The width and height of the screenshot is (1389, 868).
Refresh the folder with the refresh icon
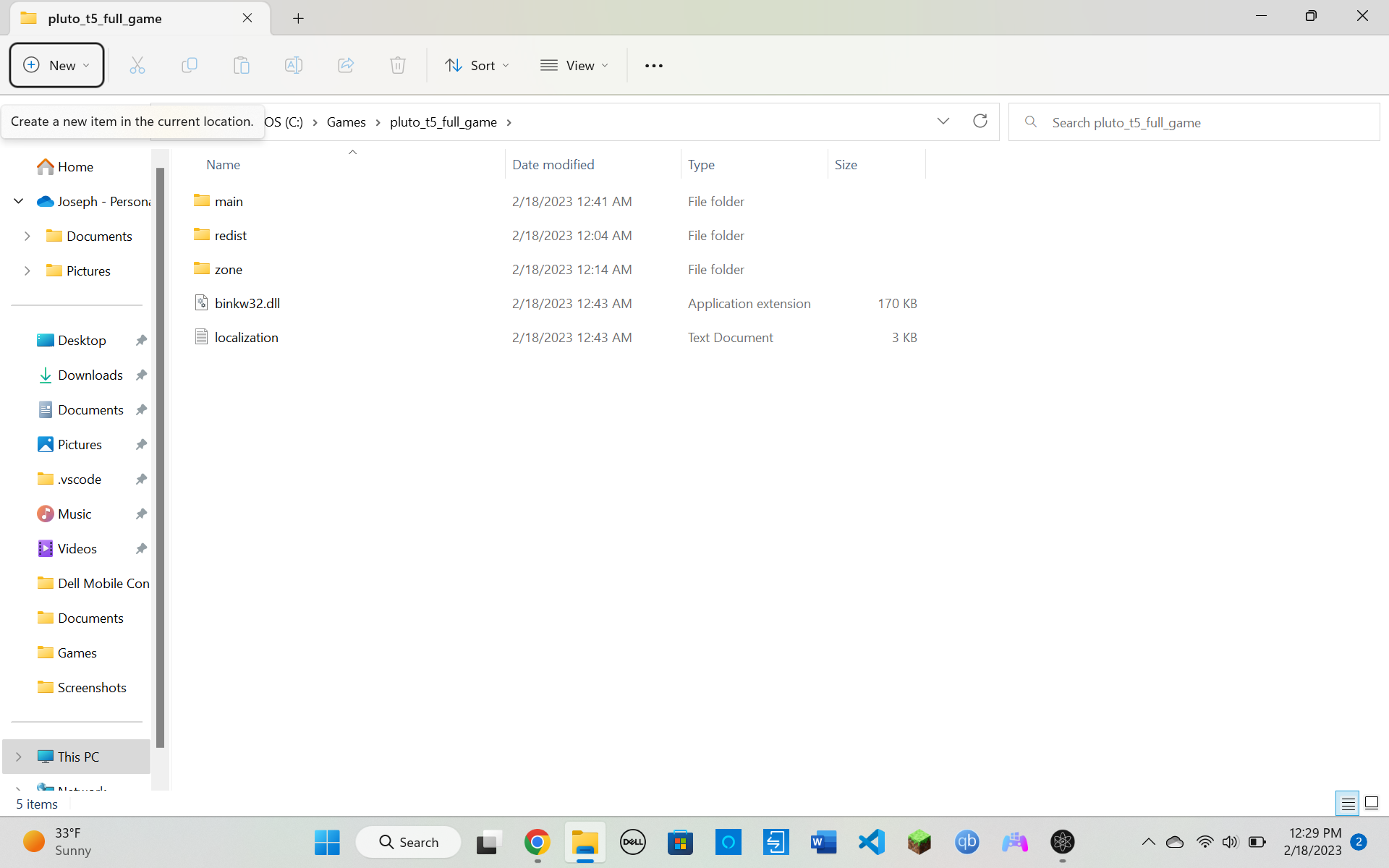click(x=980, y=122)
